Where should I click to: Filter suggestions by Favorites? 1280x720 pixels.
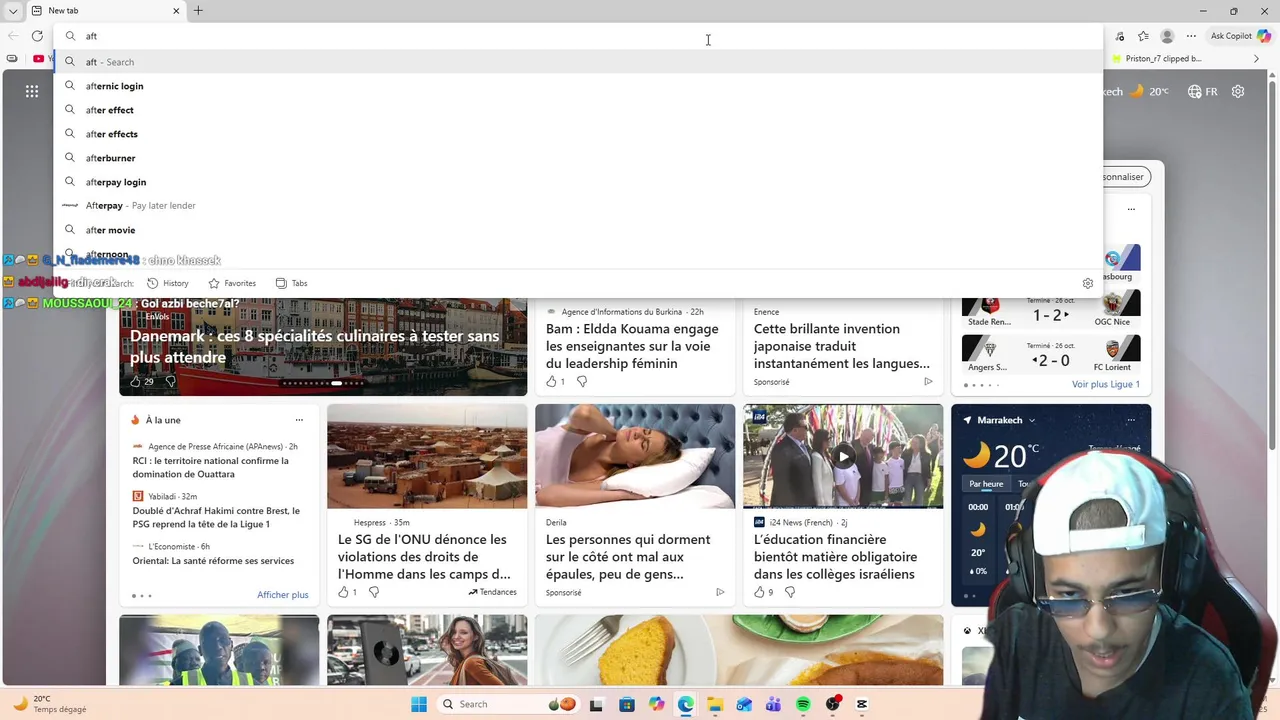tap(232, 283)
